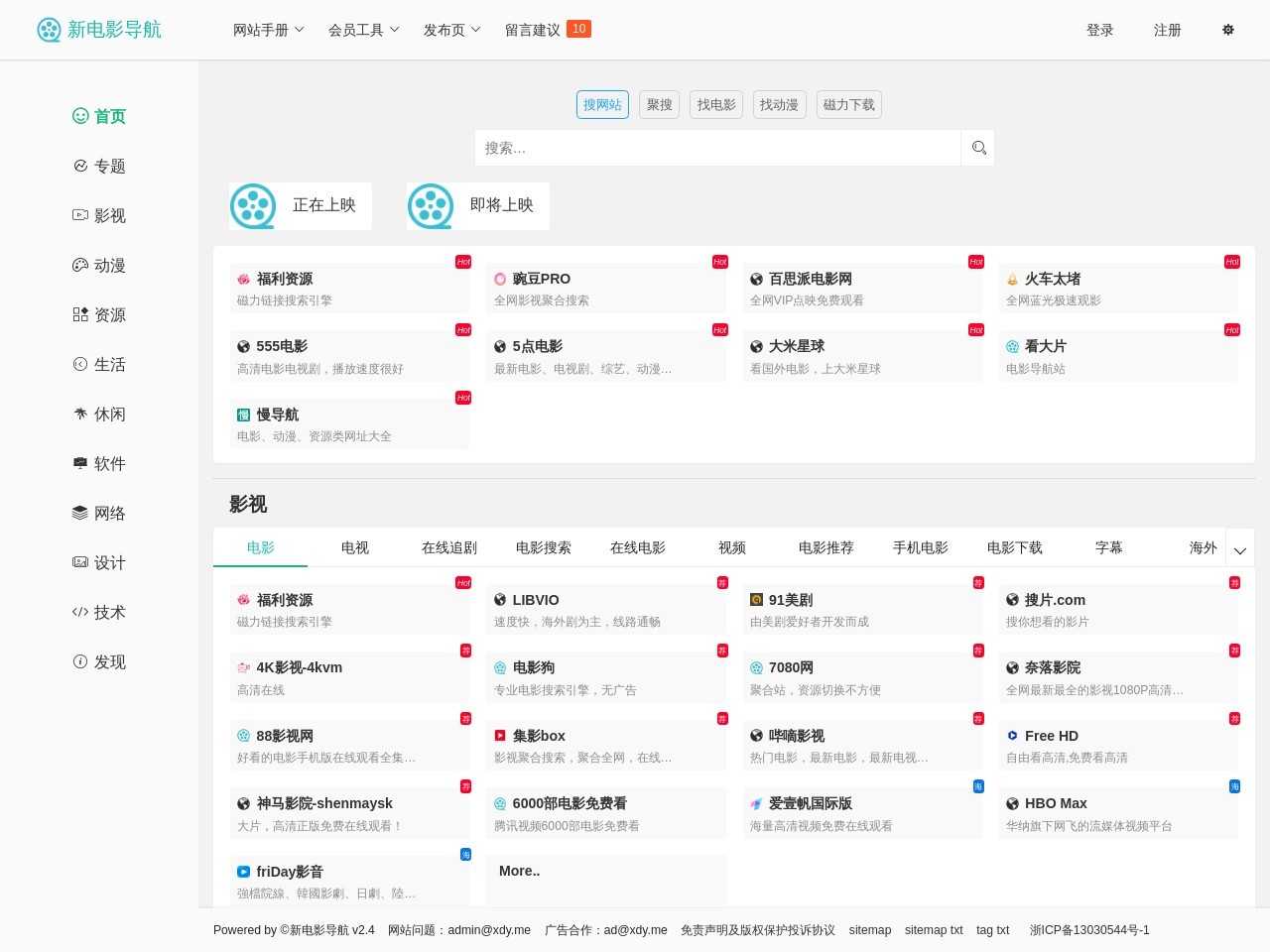Click the 网络 layers sidebar icon
The image size is (1270, 952).
pyautogui.click(x=80, y=513)
